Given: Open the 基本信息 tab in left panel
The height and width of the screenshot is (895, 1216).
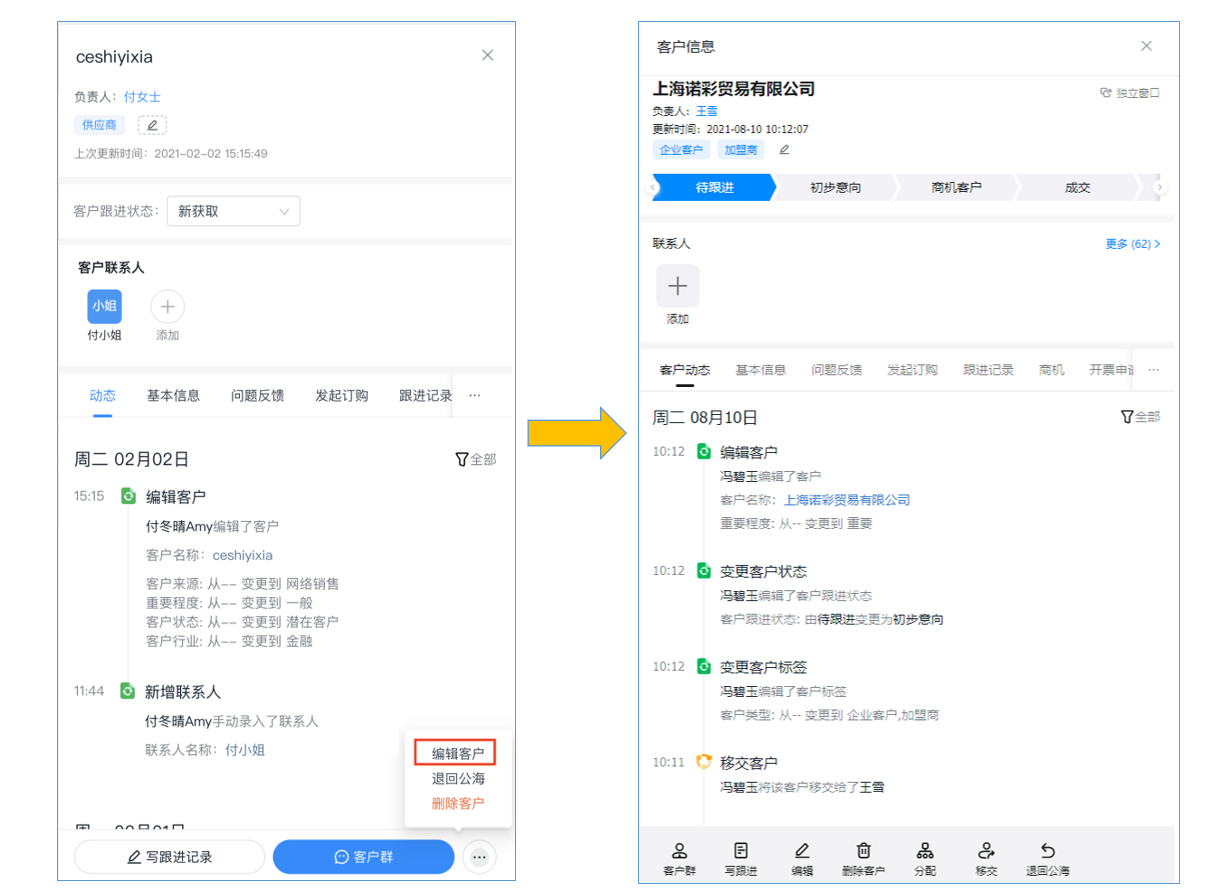Looking at the screenshot, I should [173, 395].
